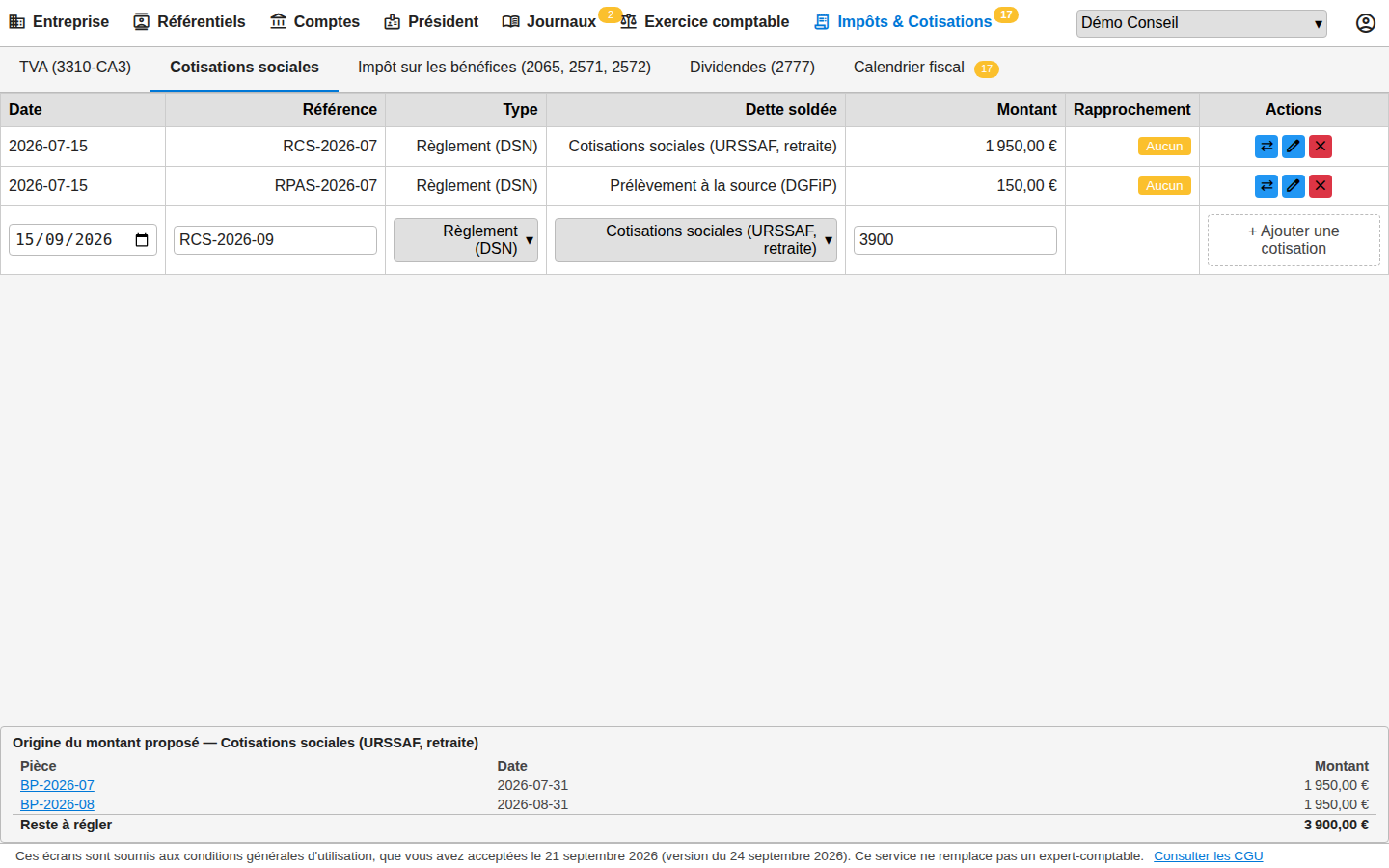This screenshot has width=1389, height=868.
Task: Edit the RPAS-2026-07 row with pencil icon
Action: click(x=1294, y=186)
